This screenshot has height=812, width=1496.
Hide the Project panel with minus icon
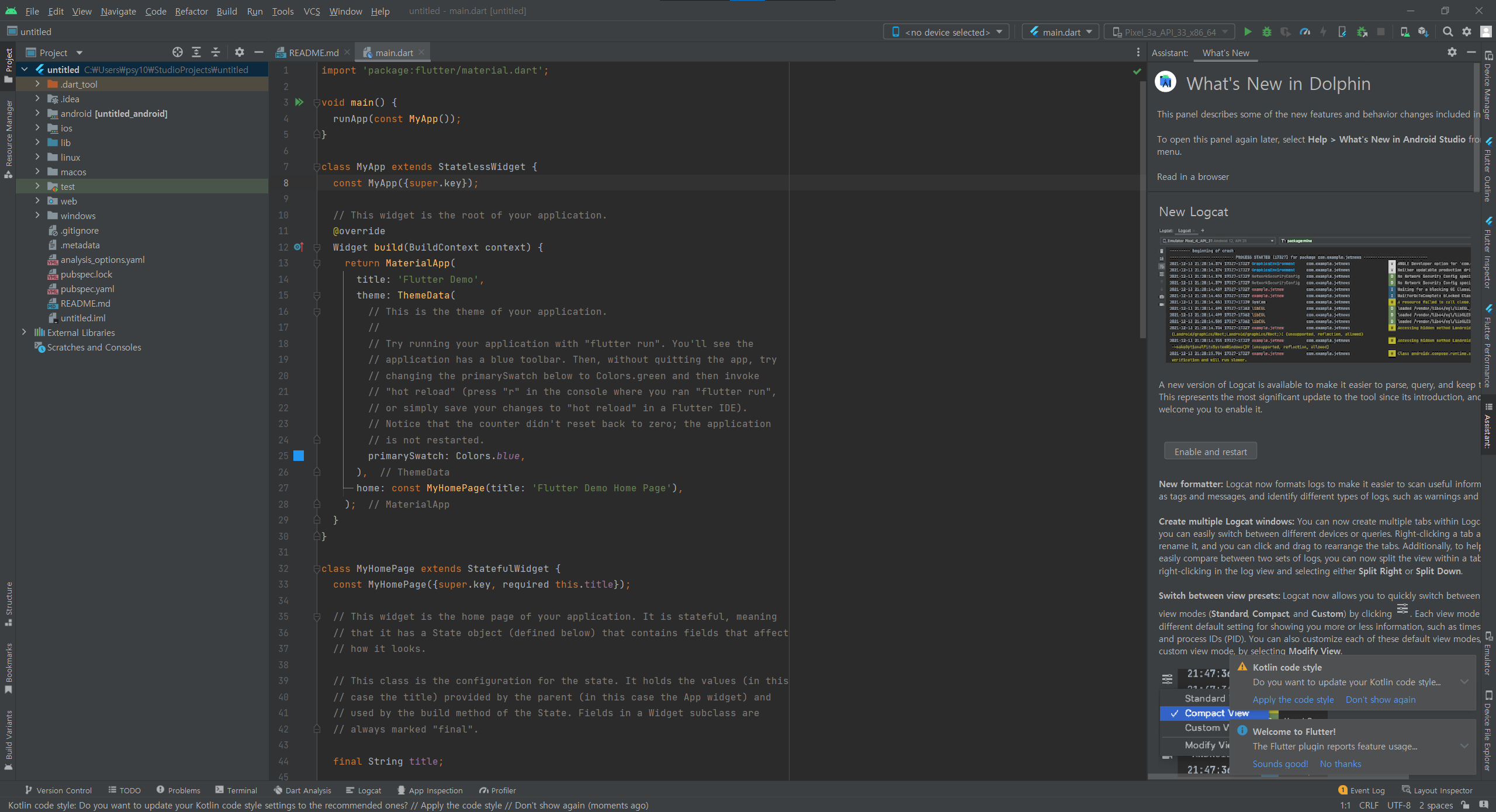[259, 53]
